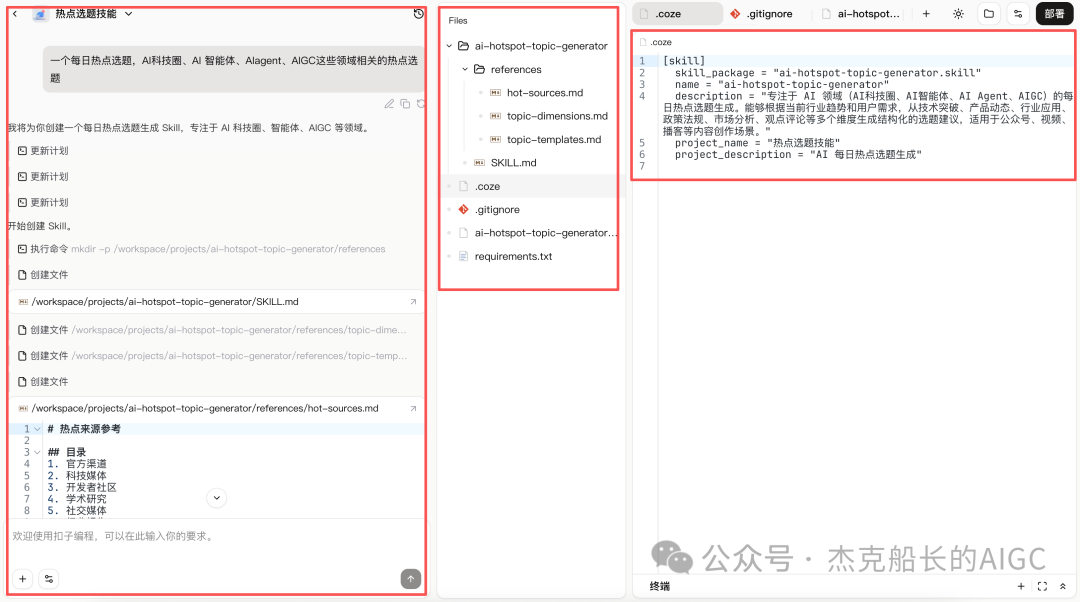This screenshot has height=602, width=1080.
Task: Click the plus attachment button under the chat input
Action: tap(23, 579)
